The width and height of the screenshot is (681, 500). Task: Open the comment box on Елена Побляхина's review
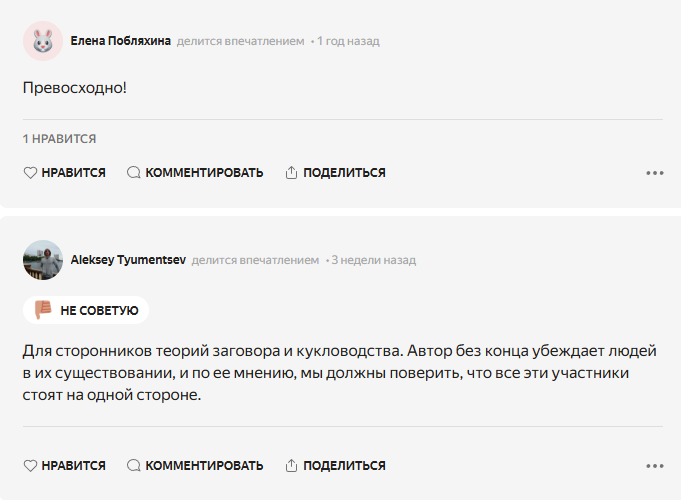tap(195, 172)
